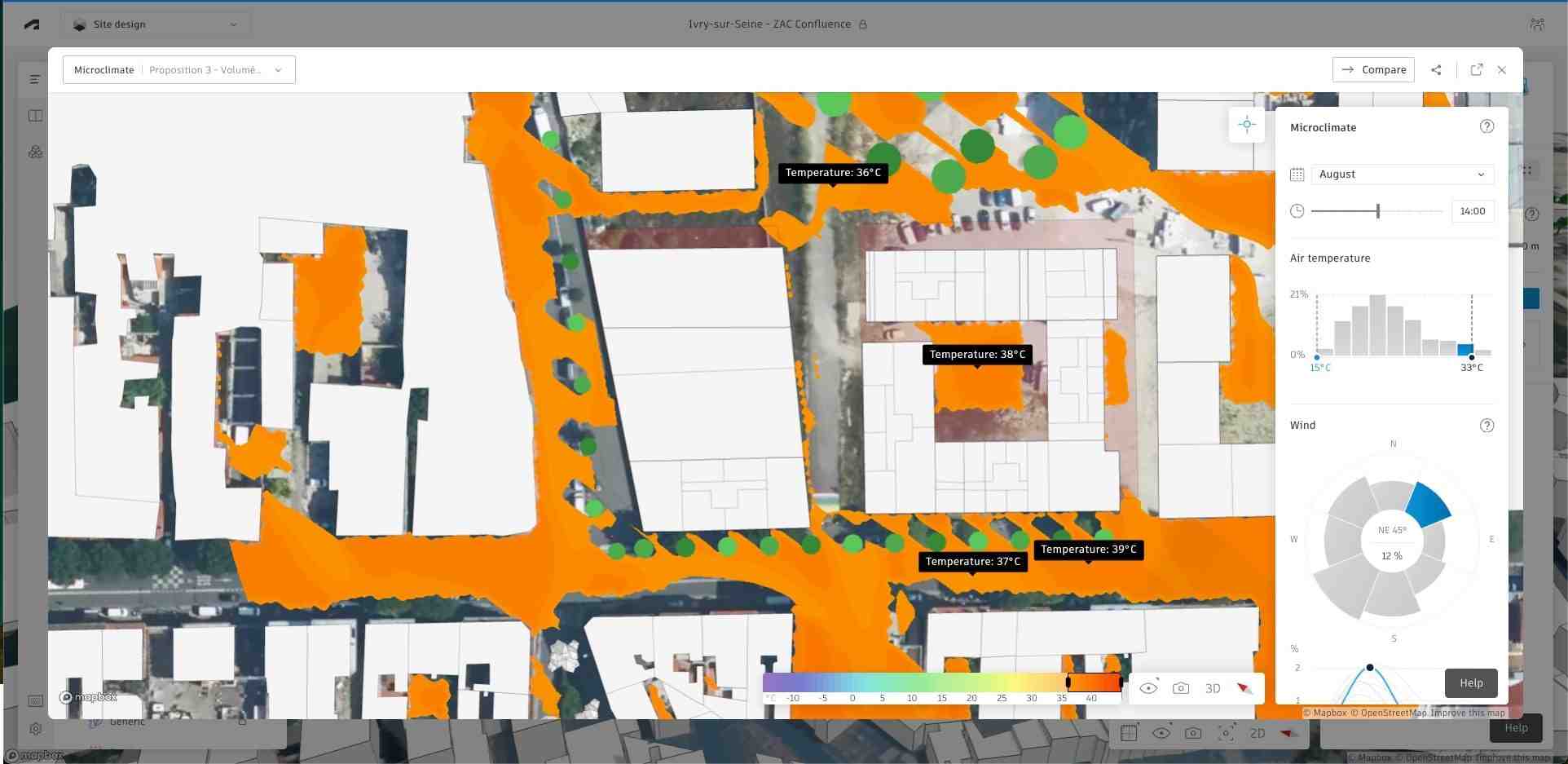The height and width of the screenshot is (764, 1568).
Task: Click the stacked cubes icon in left sidebar
Action: point(35,152)
